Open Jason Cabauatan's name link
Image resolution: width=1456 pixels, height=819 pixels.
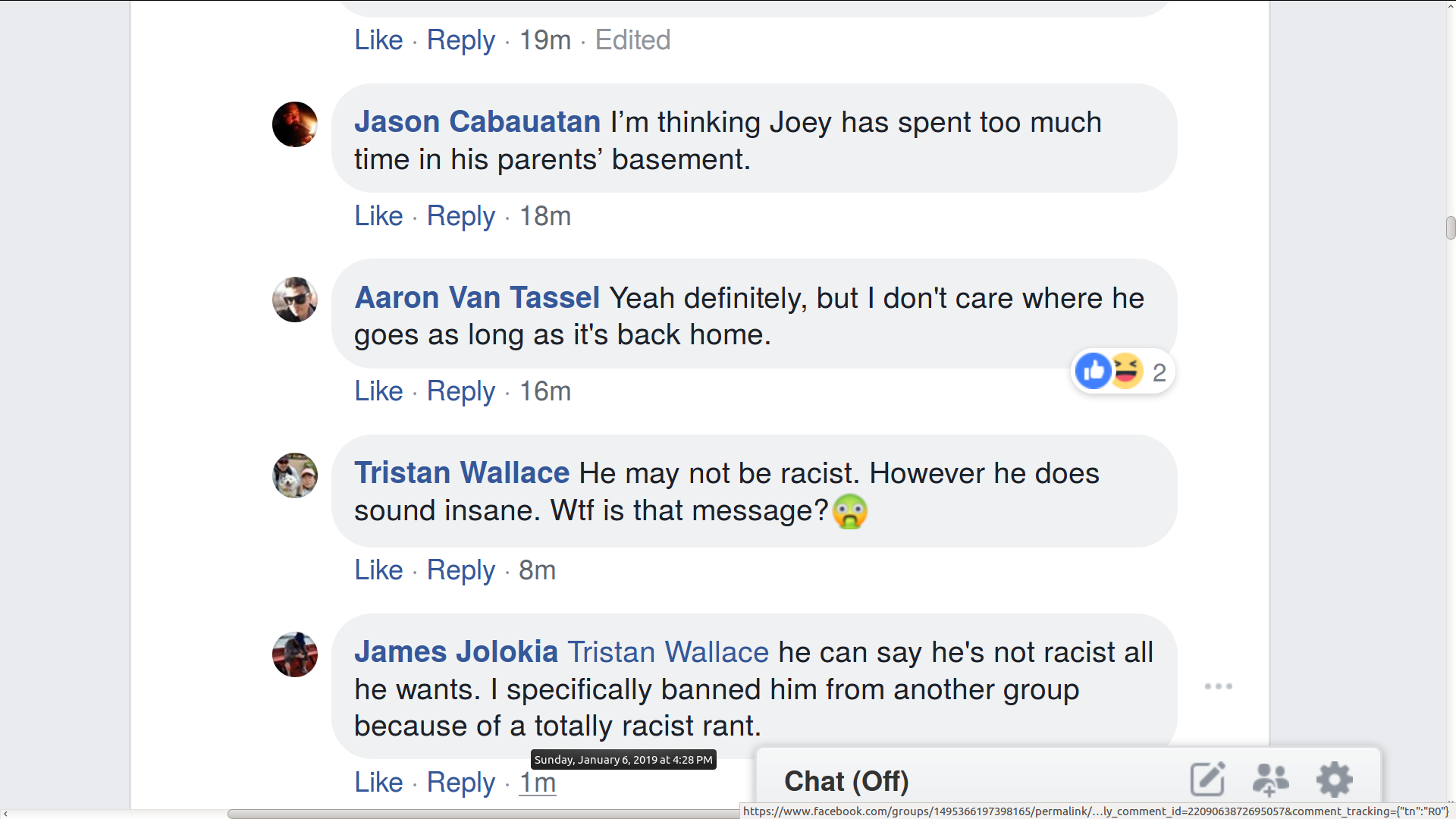click(x=477, y=122)
